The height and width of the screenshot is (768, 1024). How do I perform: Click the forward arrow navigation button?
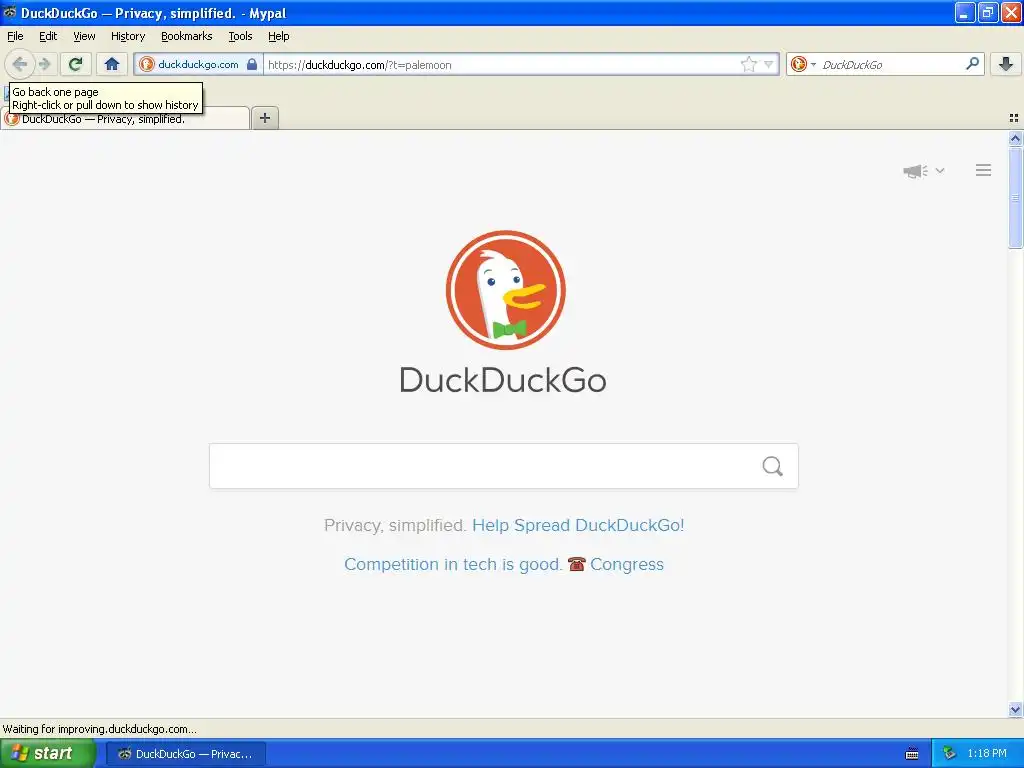44,64
